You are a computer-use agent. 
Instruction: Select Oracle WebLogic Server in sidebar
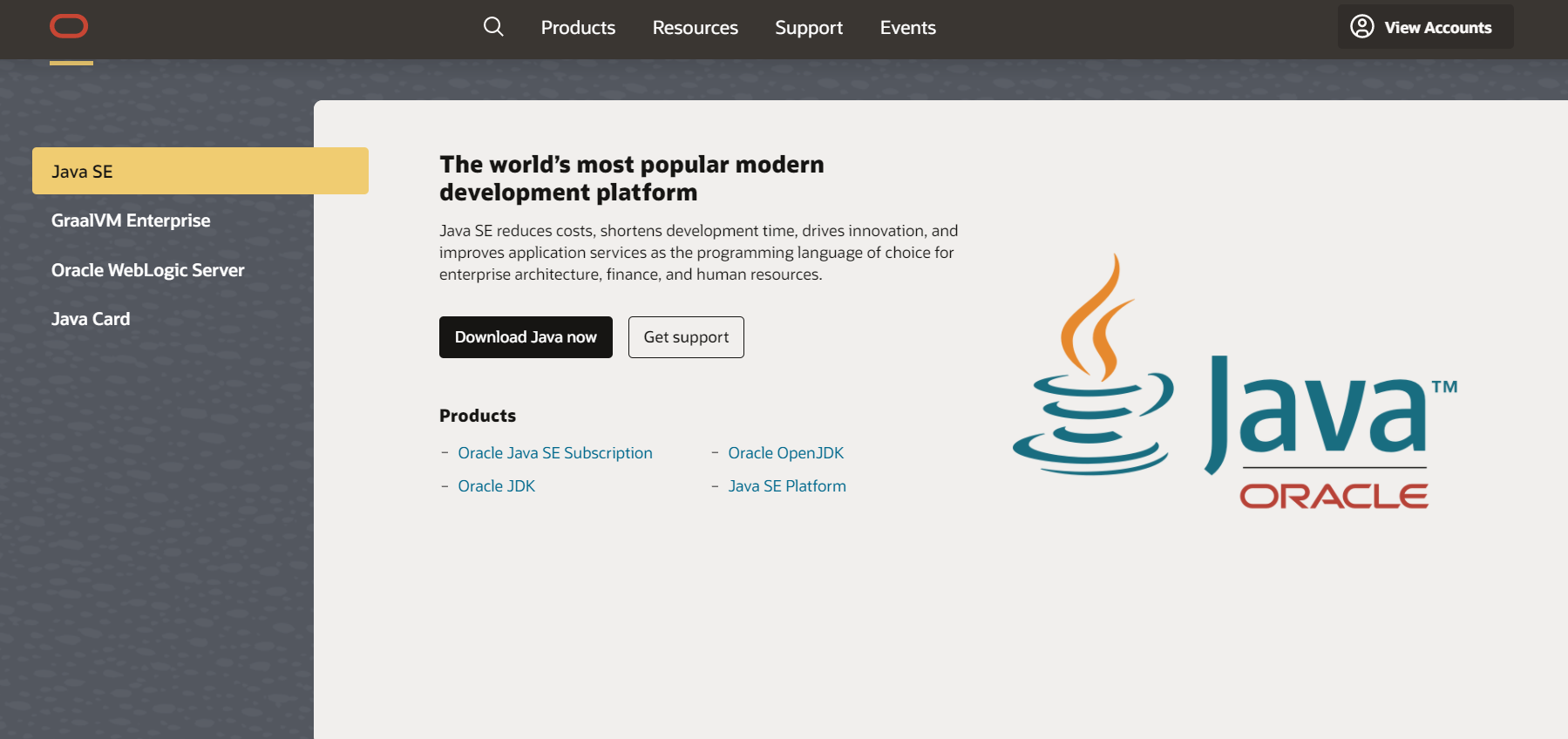(x=147, y=270)
